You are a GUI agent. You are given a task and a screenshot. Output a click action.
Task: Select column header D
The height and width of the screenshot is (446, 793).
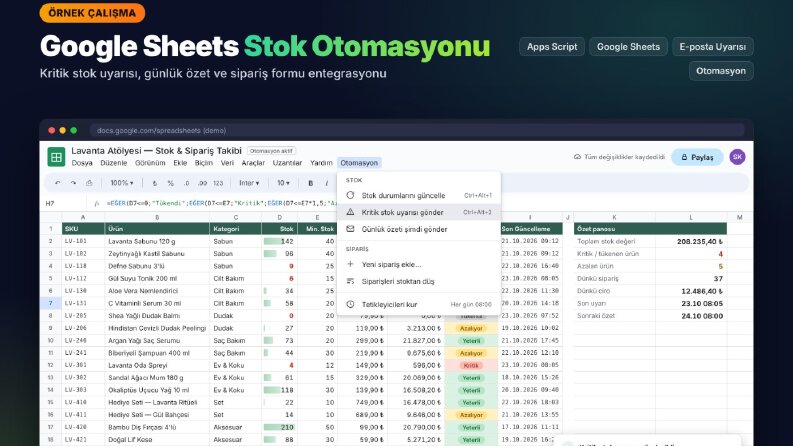(280, 217)
